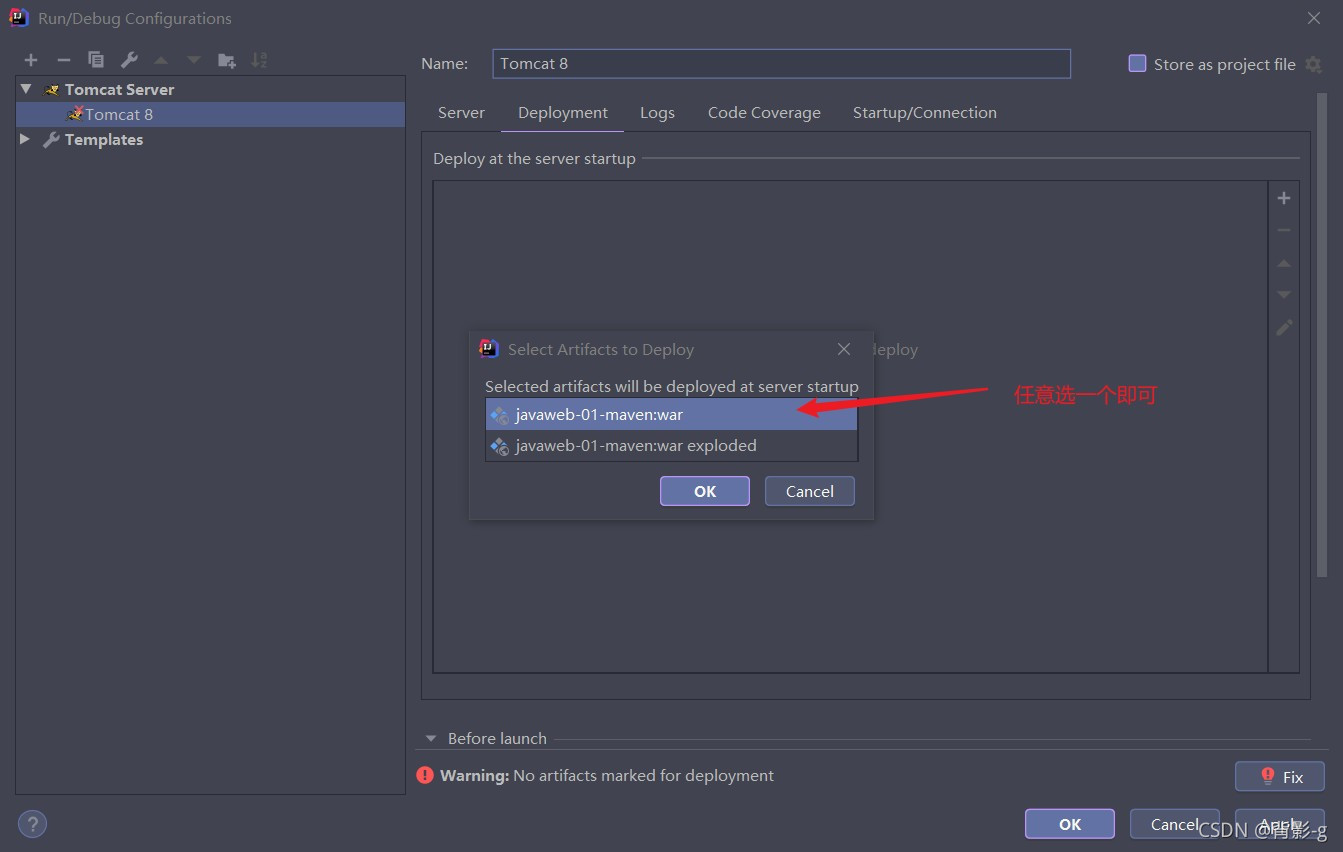Open gear settings next to Store as project file
The width and height of the screenshot is (1343, 852).
pyautogui.click(x=1314, y=64)
